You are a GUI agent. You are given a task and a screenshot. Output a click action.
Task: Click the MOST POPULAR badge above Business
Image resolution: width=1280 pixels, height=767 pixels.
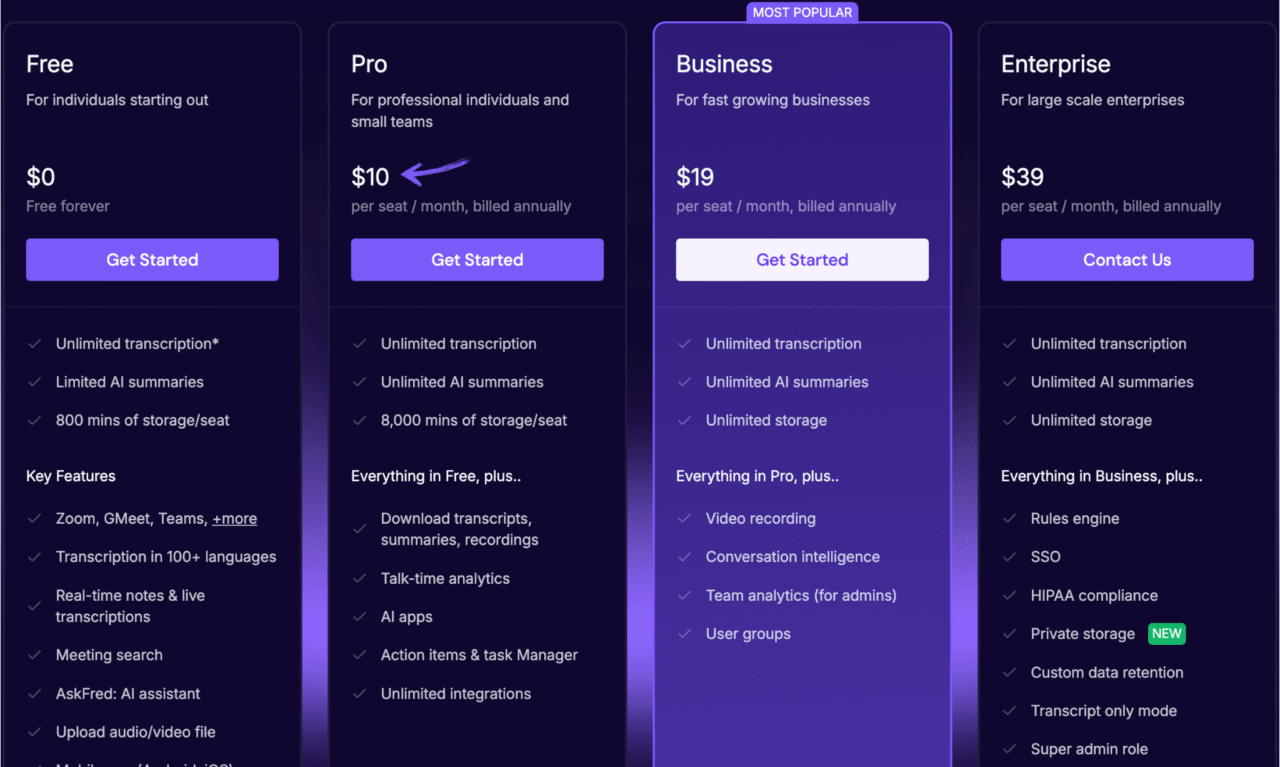tap(802, 12)
